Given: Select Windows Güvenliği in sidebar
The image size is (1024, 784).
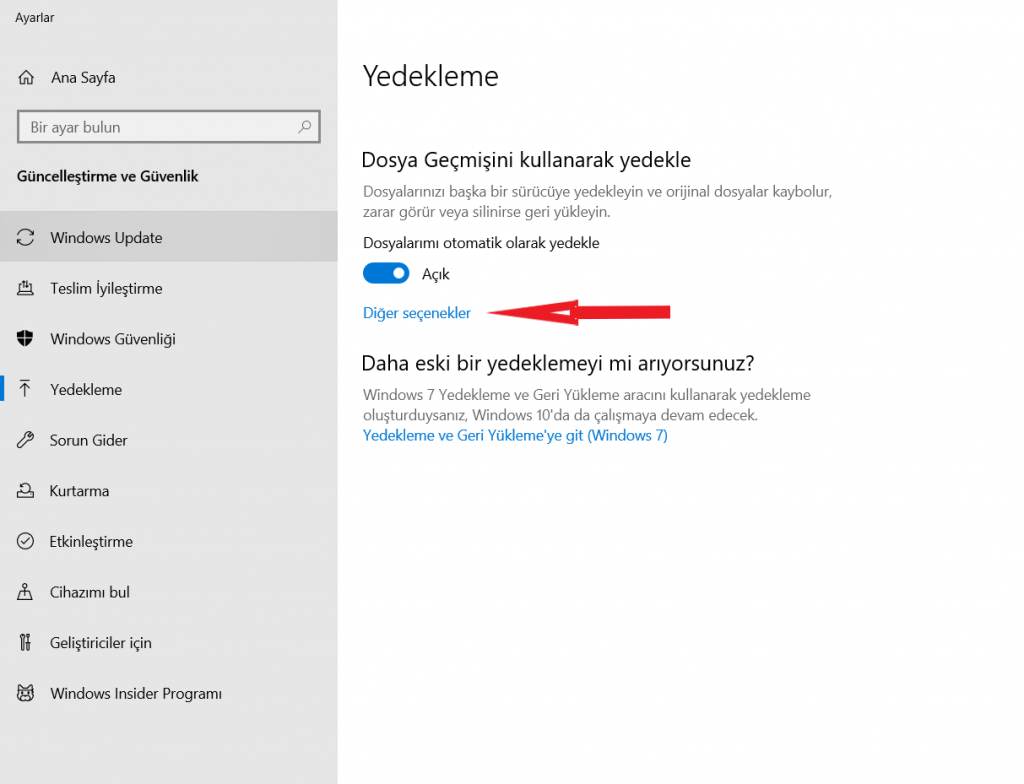Looking at the screenshot, I should [168, 338].
